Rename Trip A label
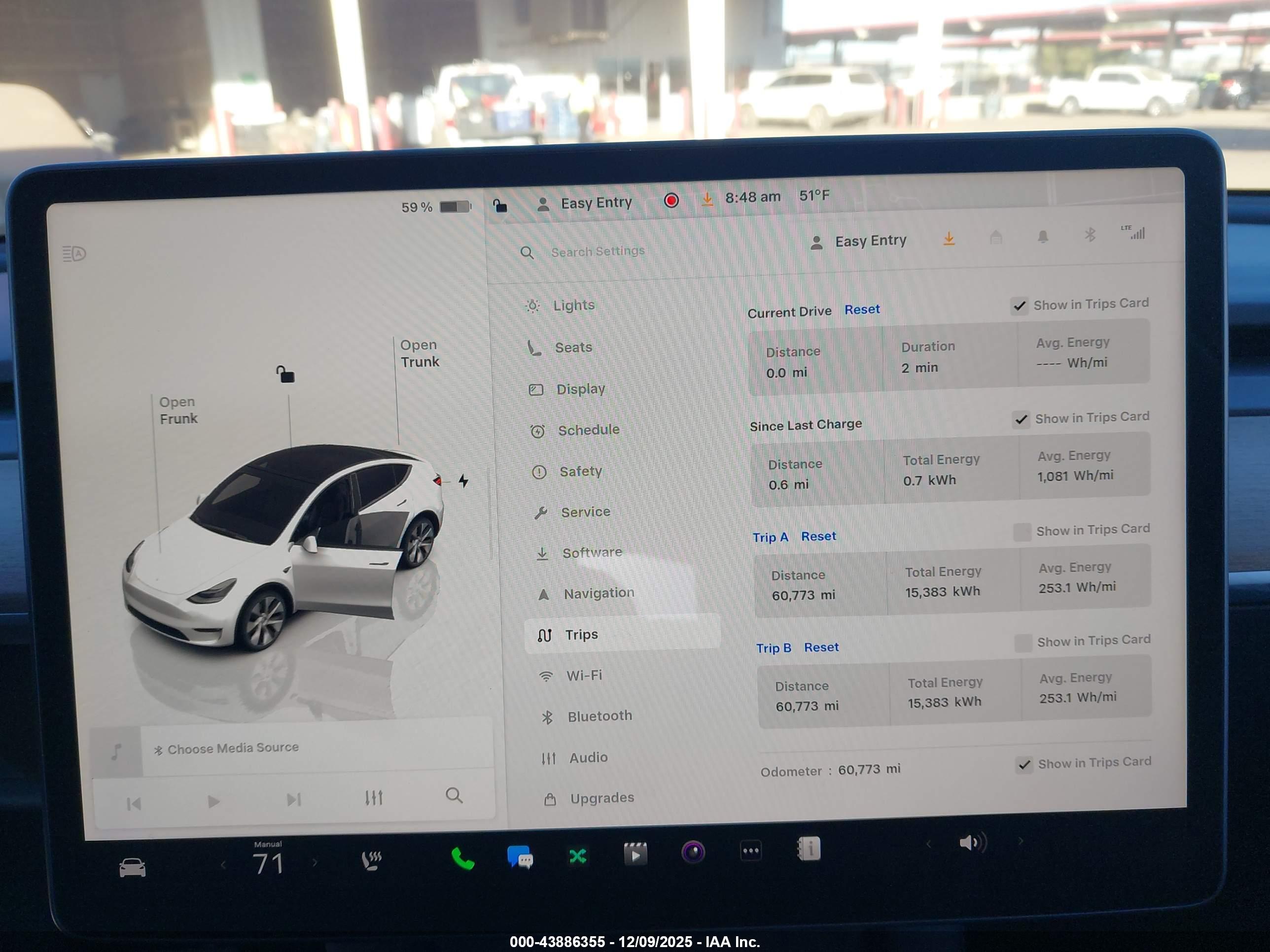 point(770,537)
